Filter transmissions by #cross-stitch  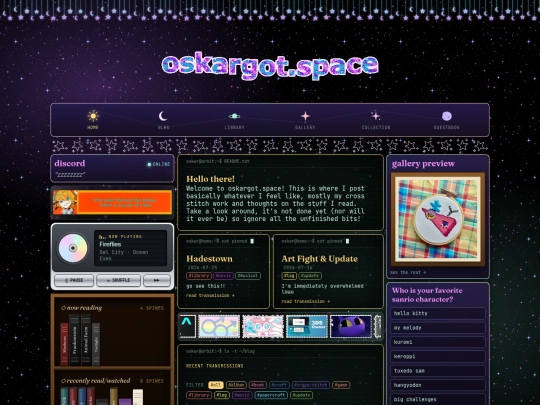click(311, 385)
